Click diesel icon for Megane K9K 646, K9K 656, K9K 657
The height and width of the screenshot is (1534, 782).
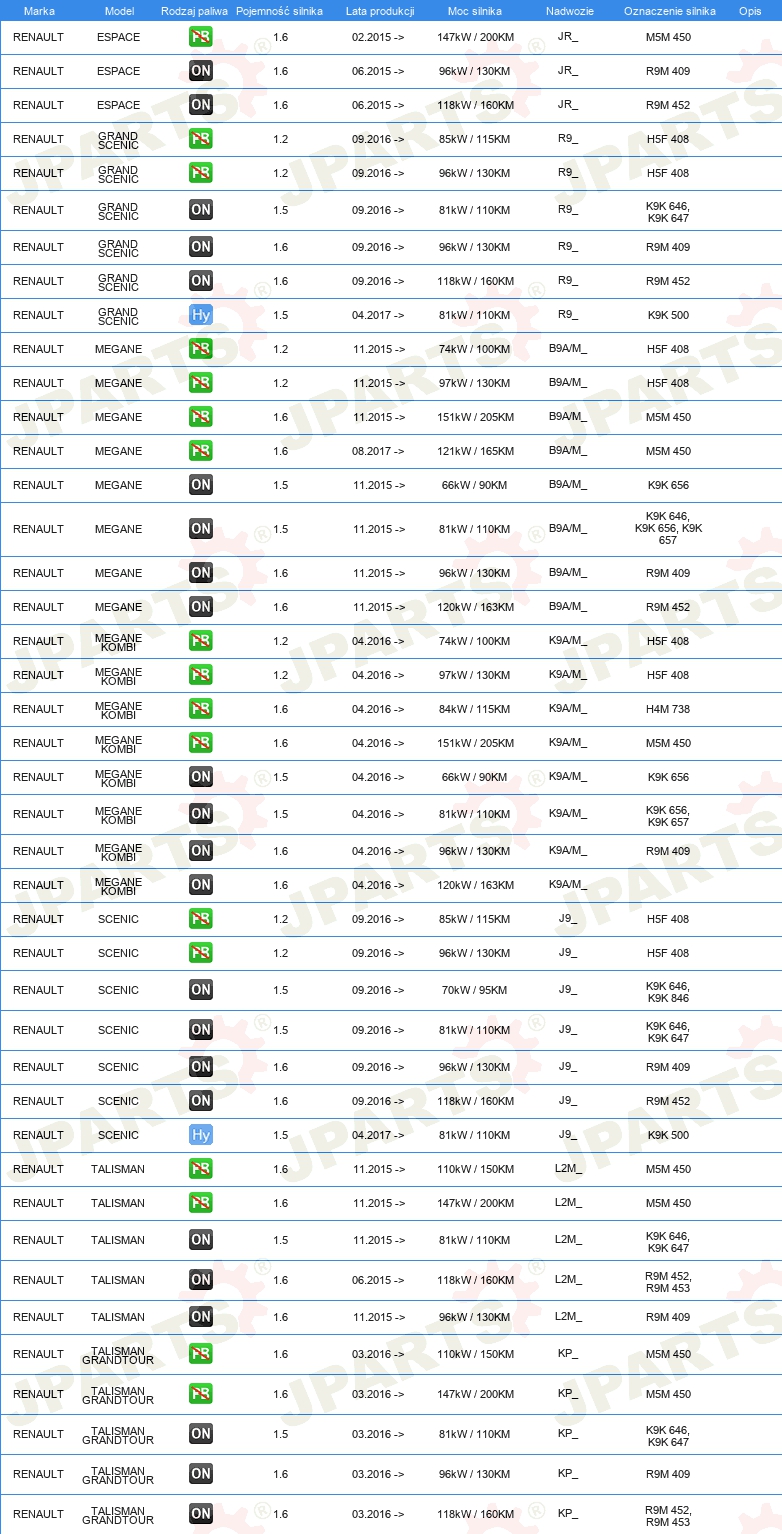(x=201, y=529)
